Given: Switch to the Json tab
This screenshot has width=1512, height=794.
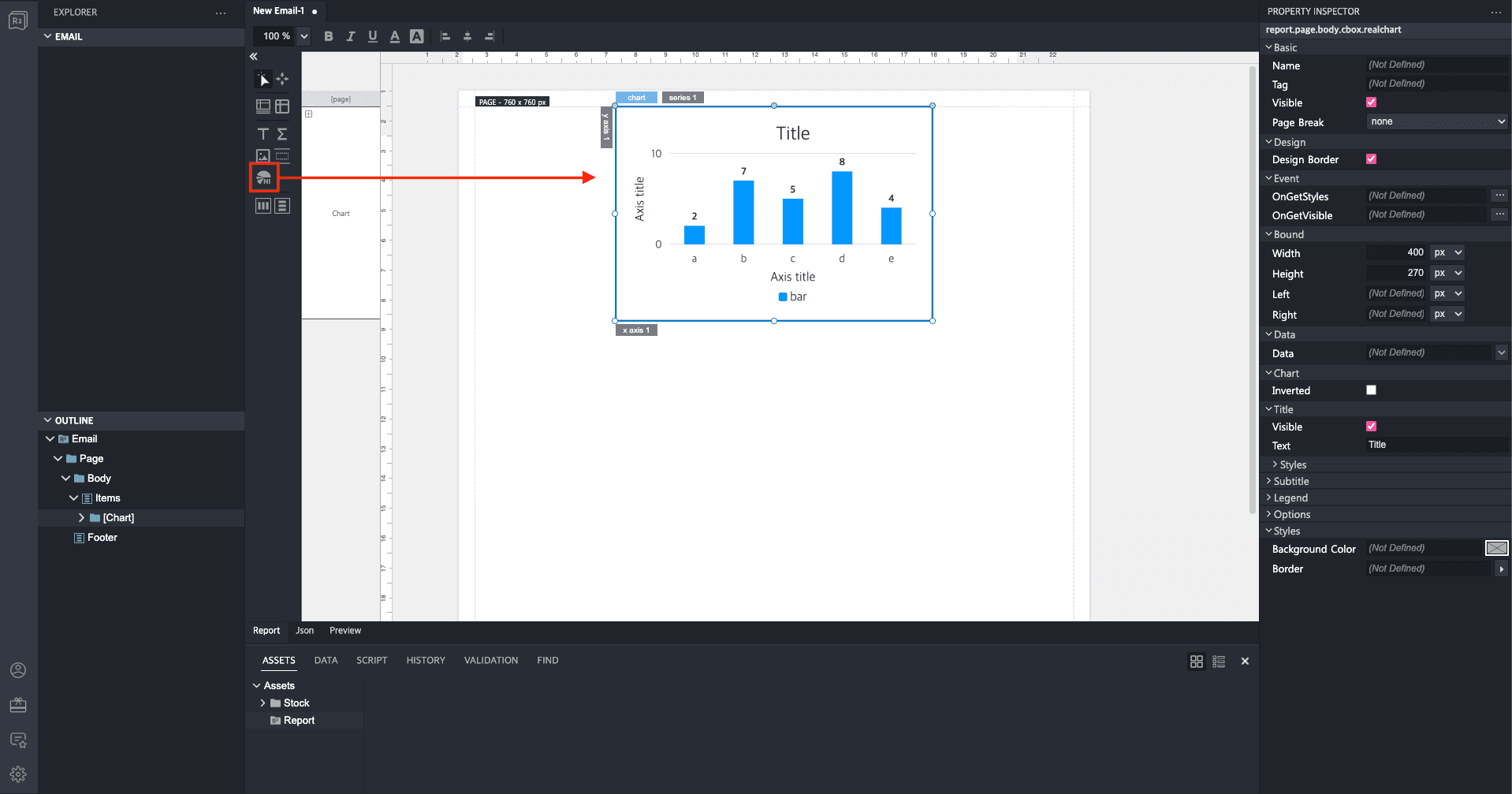Looking at the screenshot, I should click(304, 631).
